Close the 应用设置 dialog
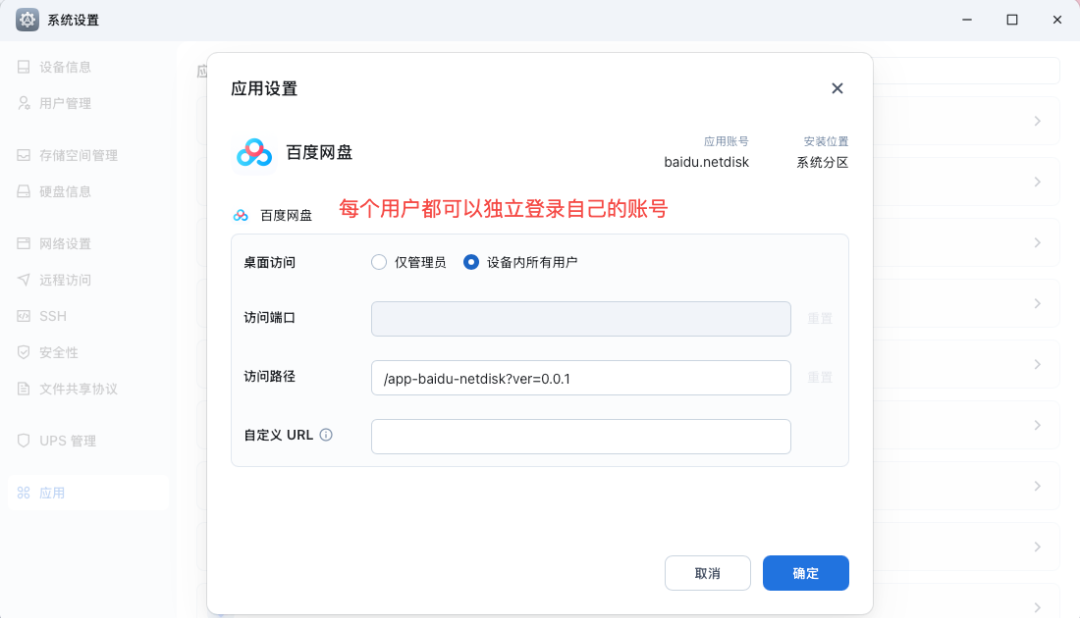1080x618 pixels. click(837, 88)
